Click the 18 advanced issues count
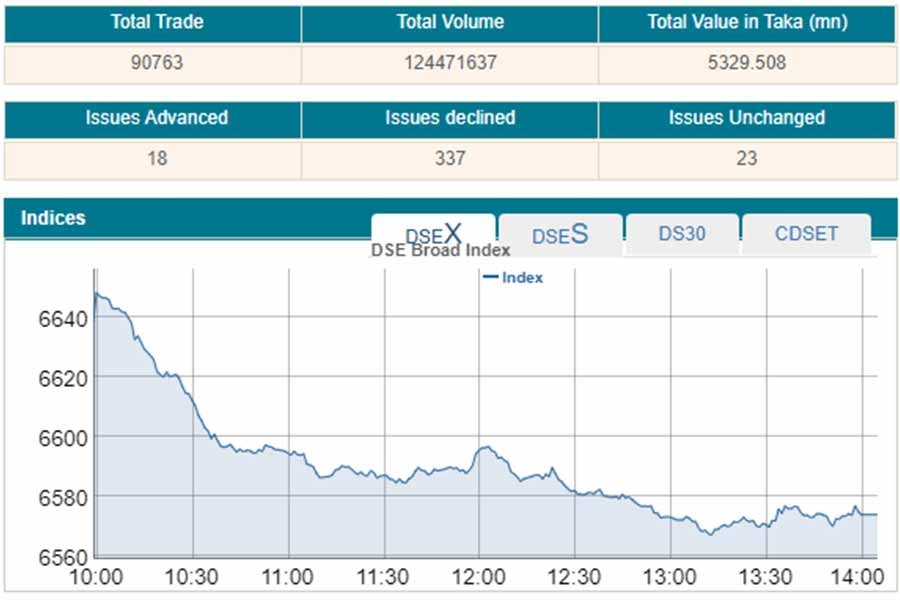This screenshot has height=600, width=900. [x=156, y=158]
